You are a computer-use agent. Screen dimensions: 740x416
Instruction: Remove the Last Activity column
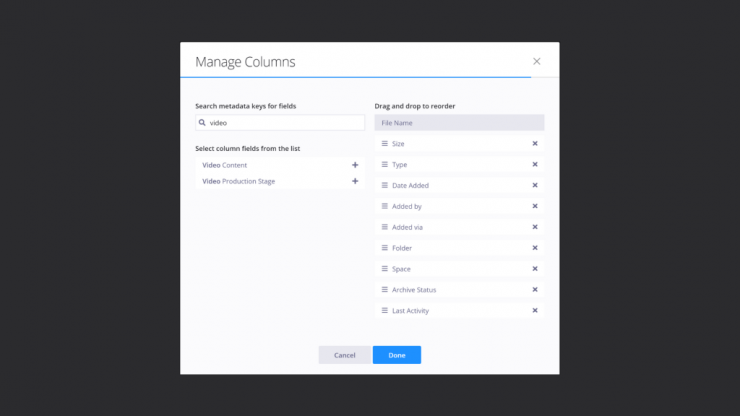[x=535, y=311]
